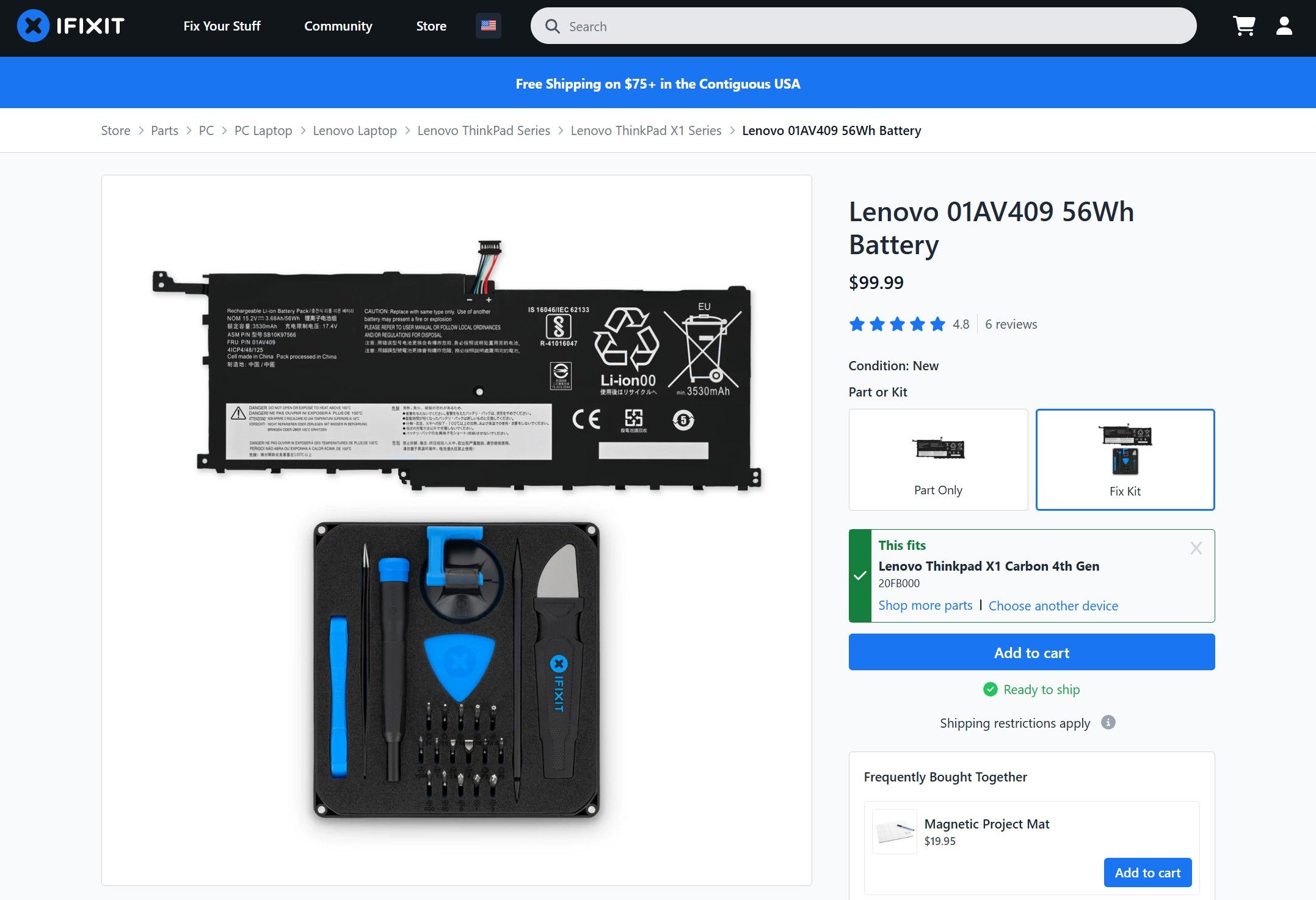Click the Lenovo Thinkpad X1 Carbon 4th Gen text
The height and width of the screenshot is (900, 1316).
989,566
